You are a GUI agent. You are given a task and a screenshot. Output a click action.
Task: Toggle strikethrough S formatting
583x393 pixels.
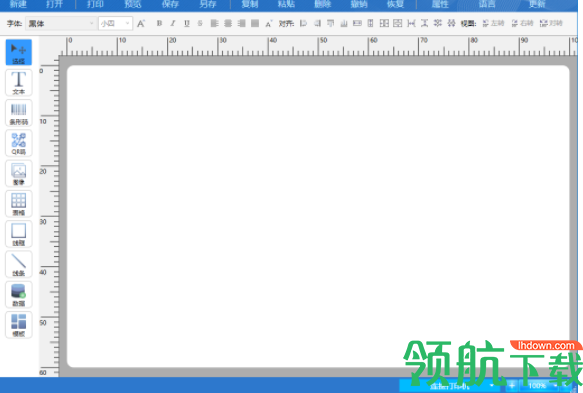point(200,23)
